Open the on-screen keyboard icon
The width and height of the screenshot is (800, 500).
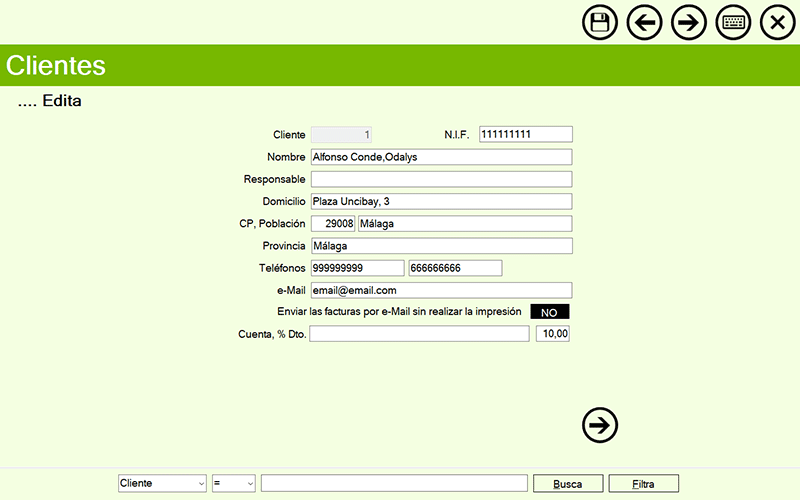(x=734, y=23)
